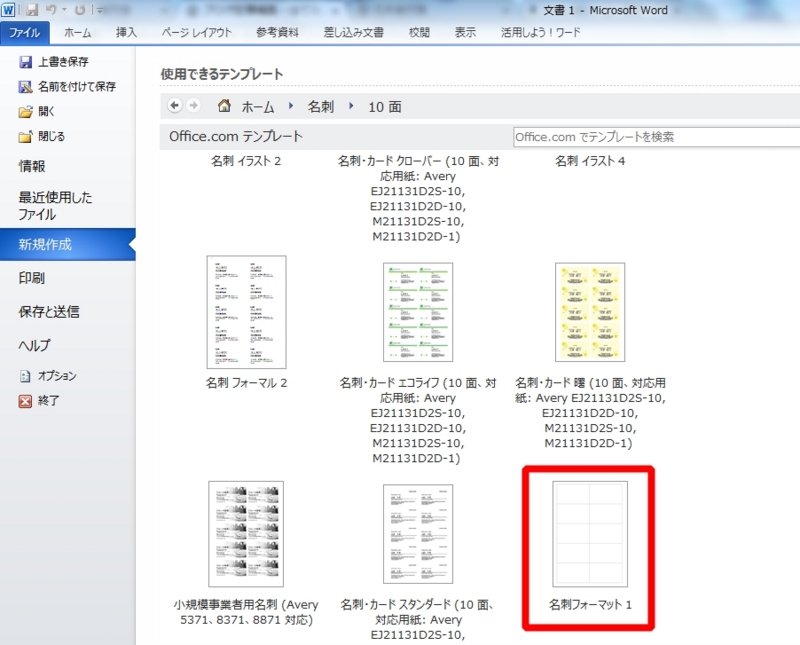Go to 名刺 in the breadcrumb
This screenshot has width=800, height=645.
coord(320,107)
